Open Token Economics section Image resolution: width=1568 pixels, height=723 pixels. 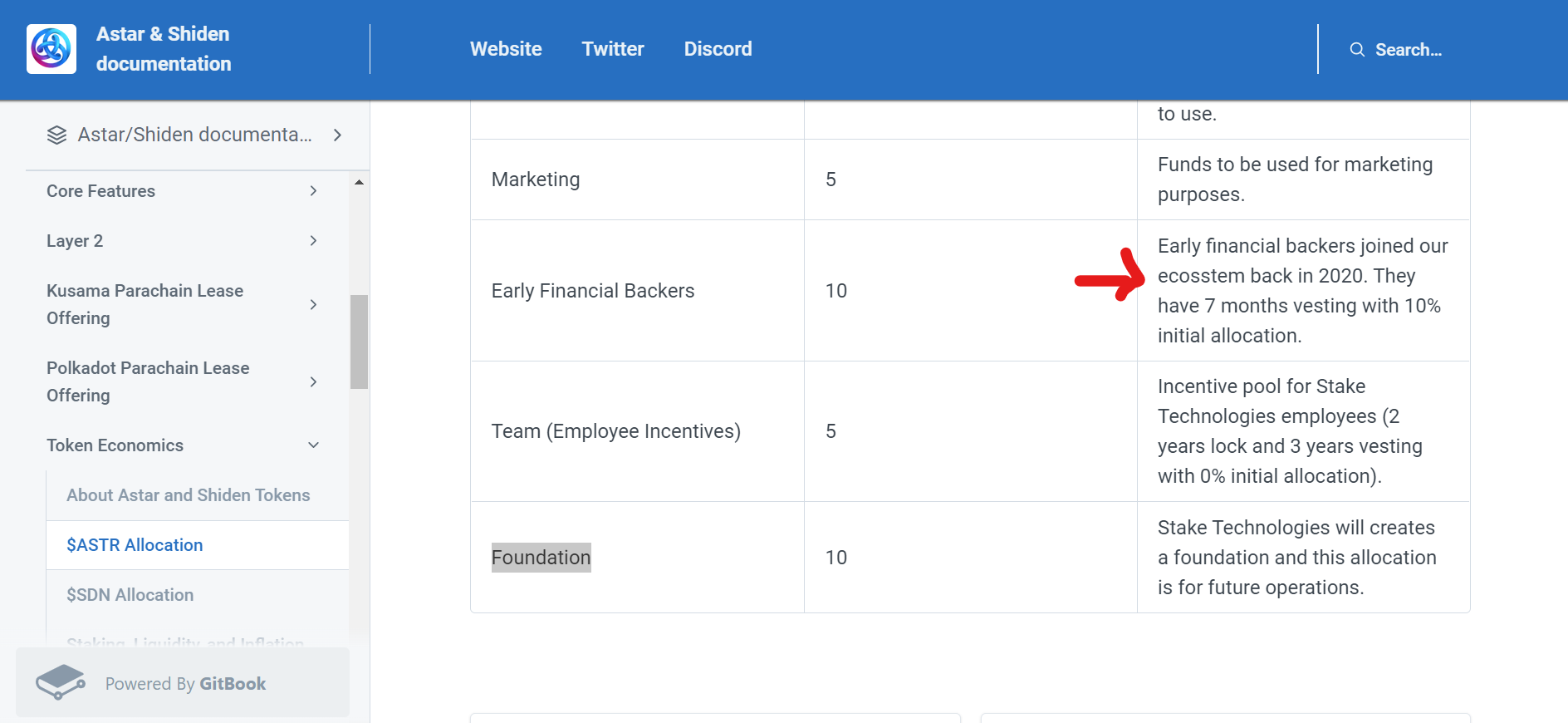click(x=115, y=445)
